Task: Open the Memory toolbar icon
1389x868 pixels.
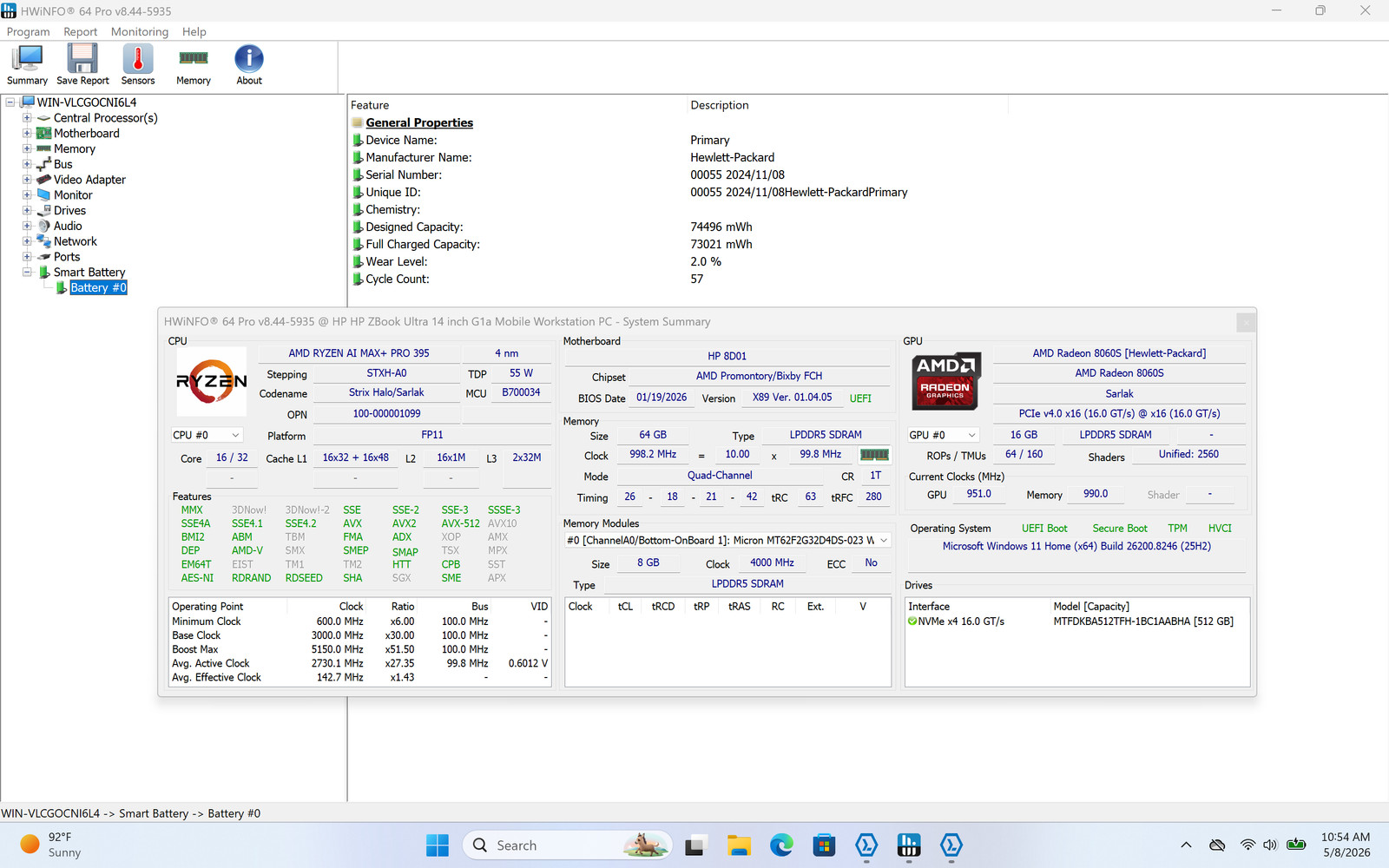Action: click(194, 65)
